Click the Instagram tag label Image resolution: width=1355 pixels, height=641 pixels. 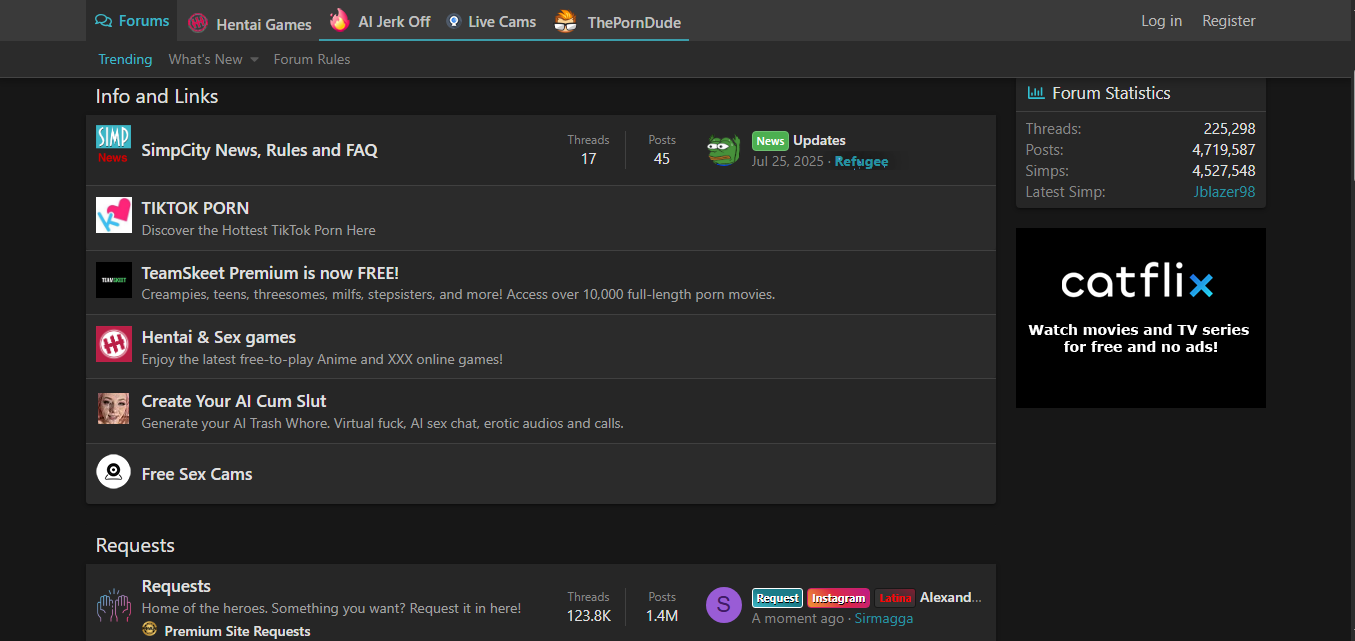[x=838, y=598]
